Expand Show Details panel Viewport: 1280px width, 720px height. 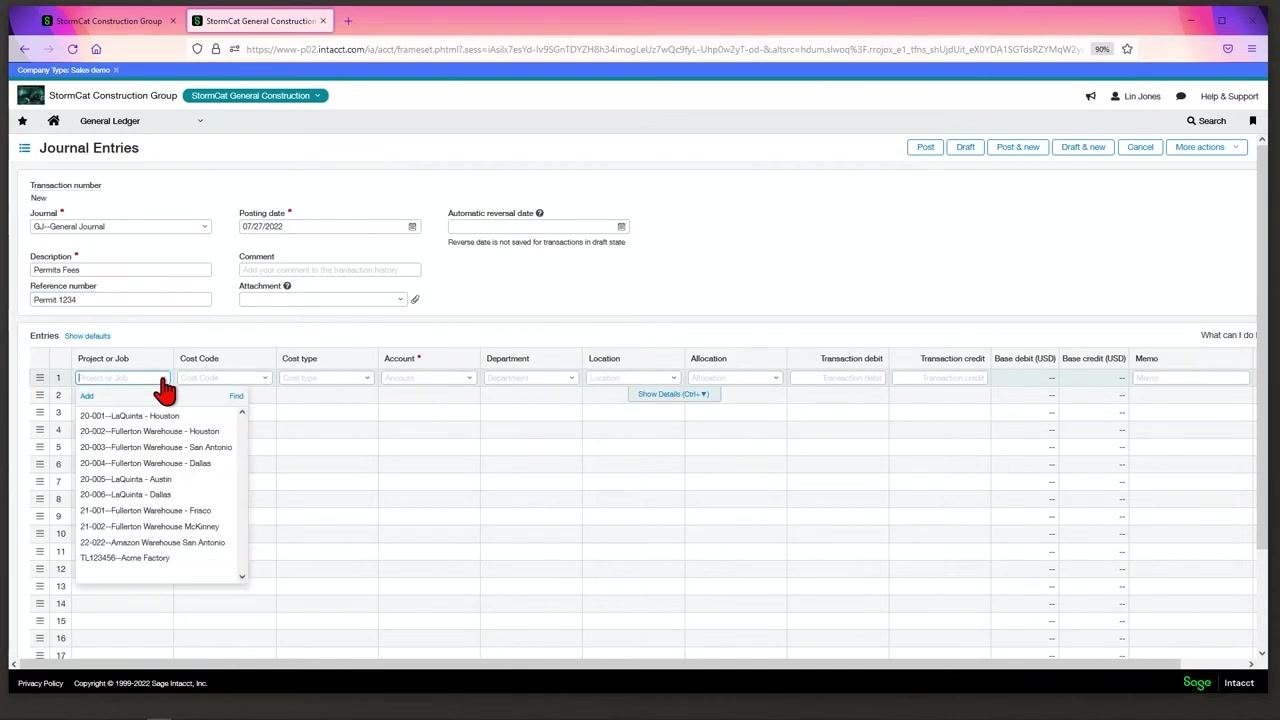[x=674, y=394]
